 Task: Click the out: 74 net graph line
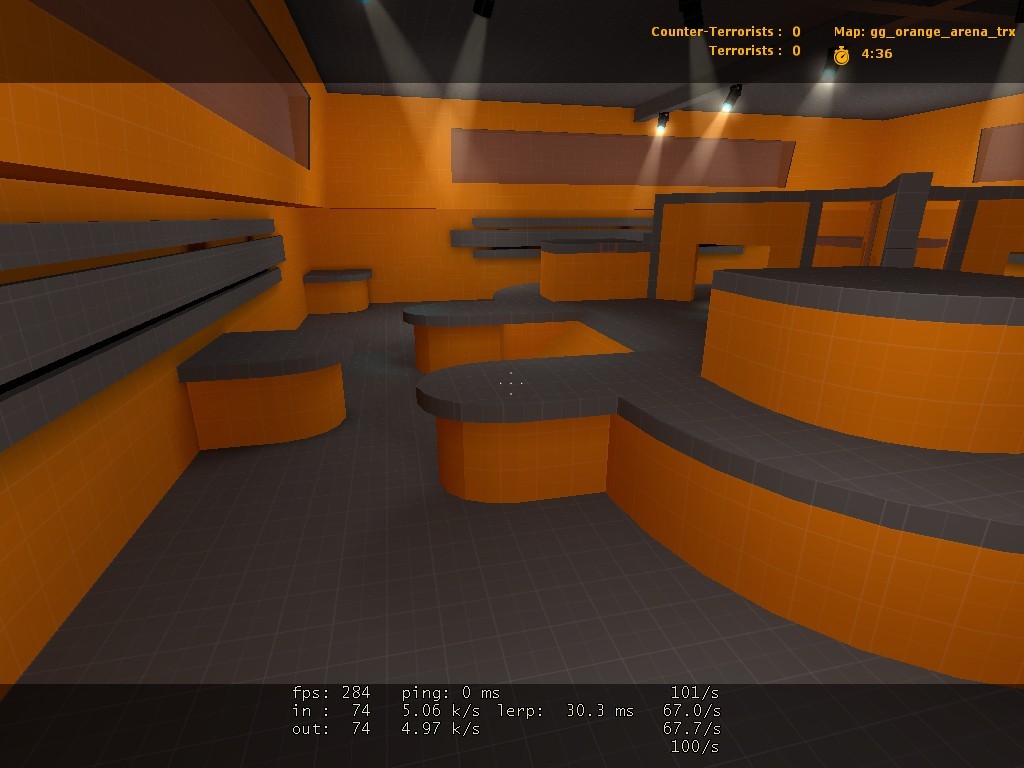coord(331,728)
